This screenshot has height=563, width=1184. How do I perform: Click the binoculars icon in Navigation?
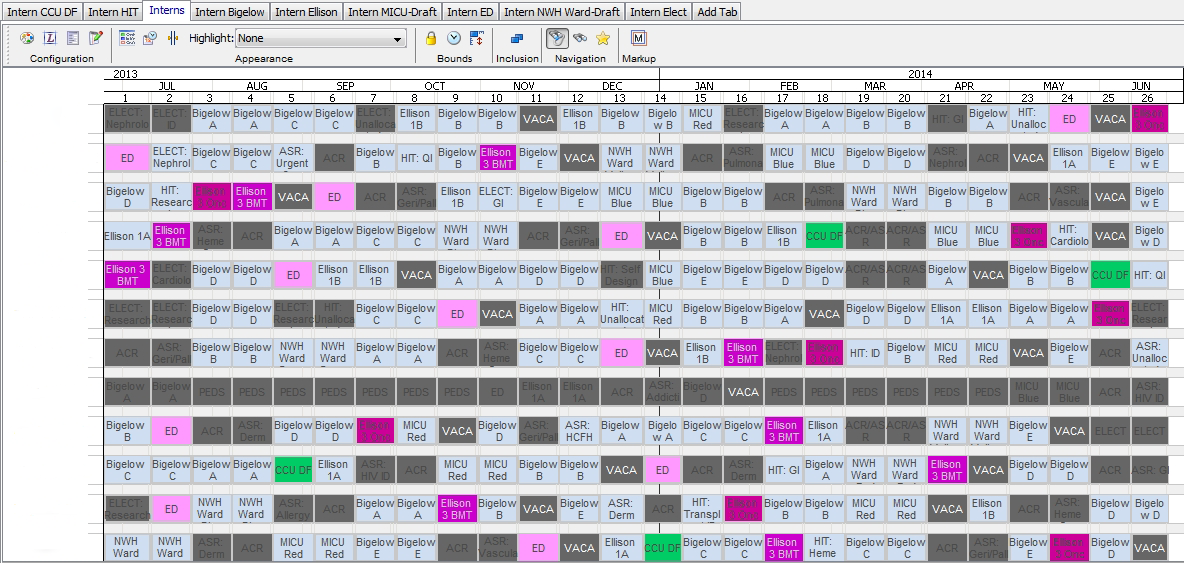pos(580,38)
